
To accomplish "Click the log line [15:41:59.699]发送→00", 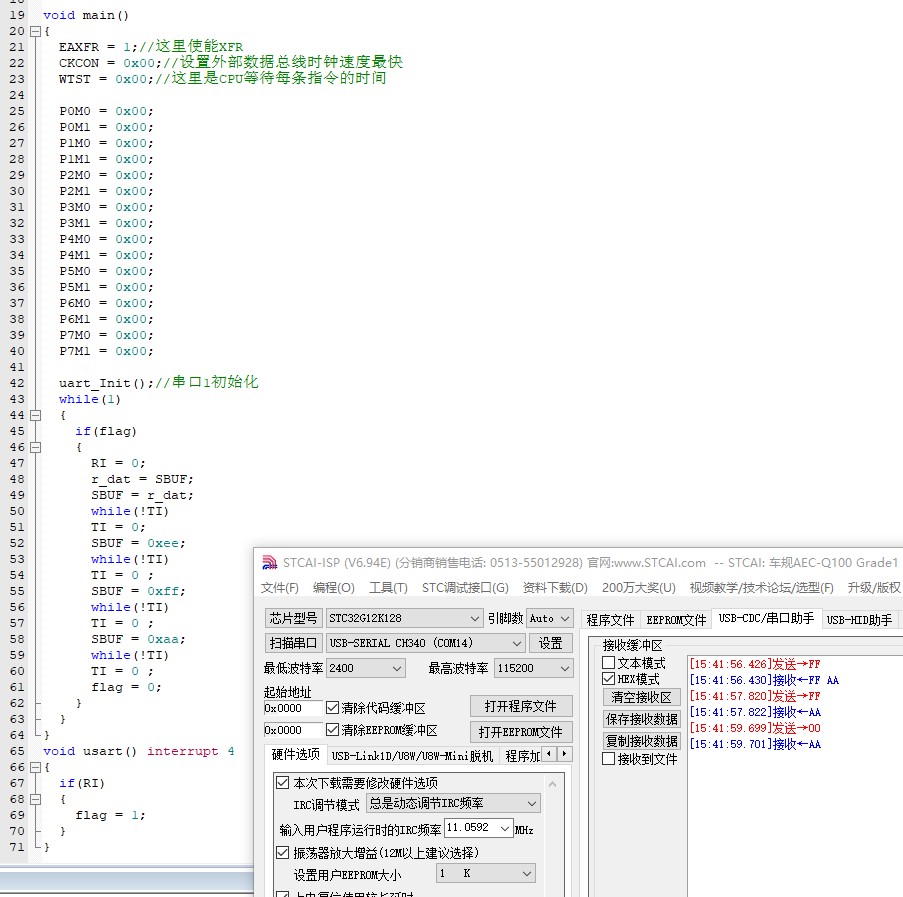I will (x=754, y=728).
